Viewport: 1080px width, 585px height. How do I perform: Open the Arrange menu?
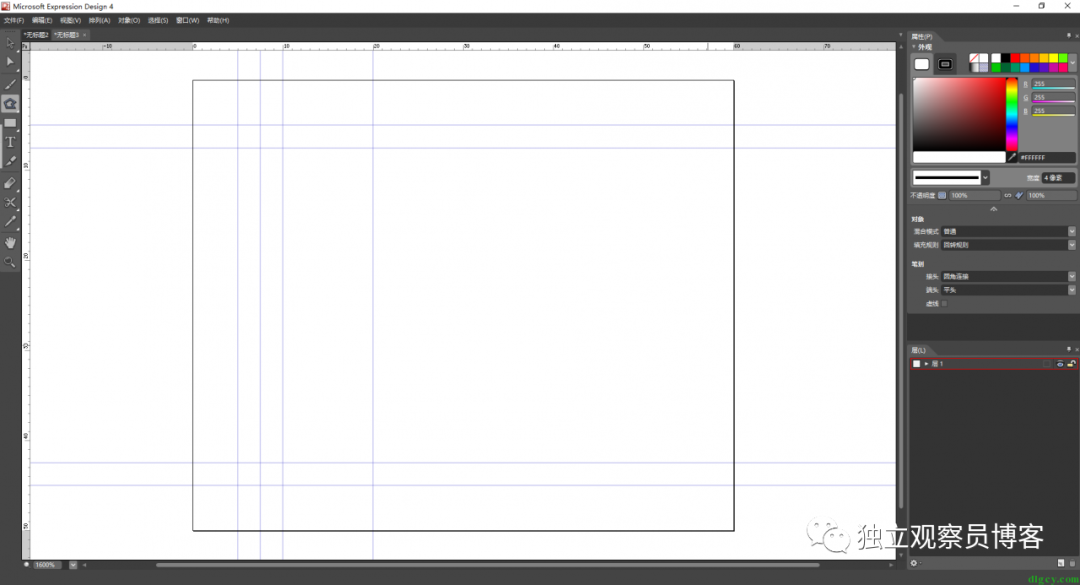(99, 21)
